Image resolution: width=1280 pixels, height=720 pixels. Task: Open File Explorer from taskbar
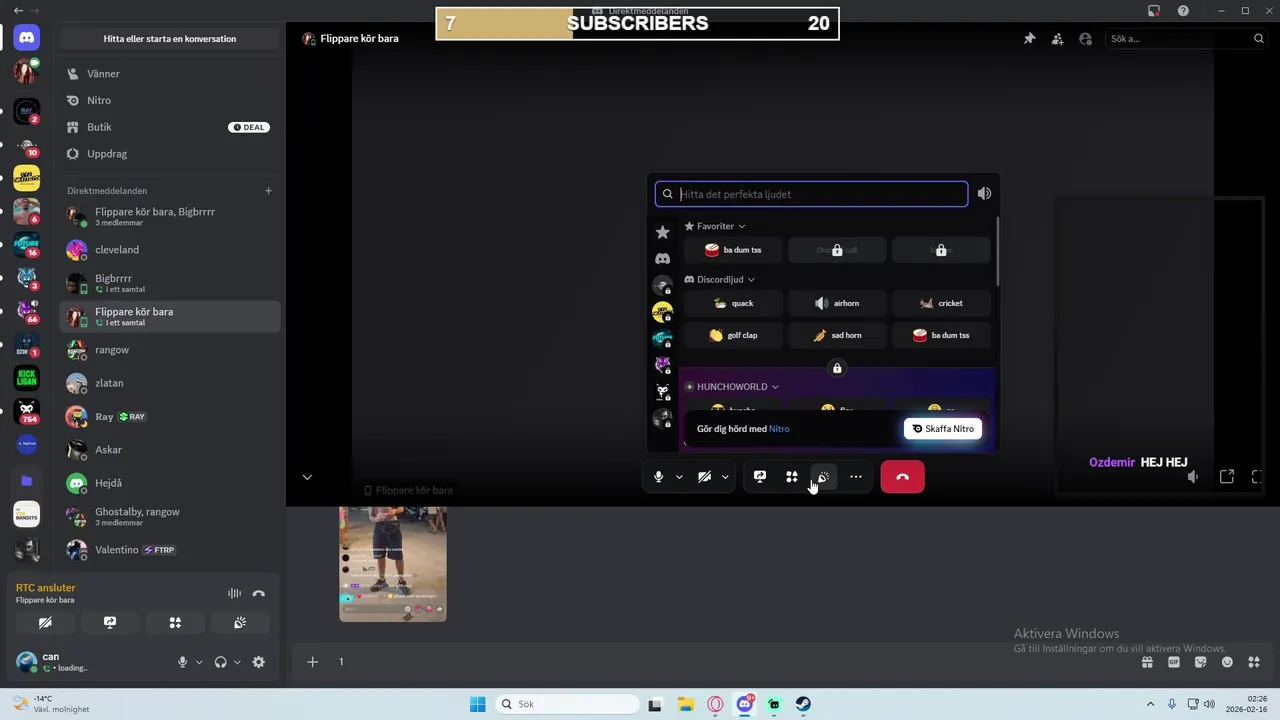(x=685, y=704)
